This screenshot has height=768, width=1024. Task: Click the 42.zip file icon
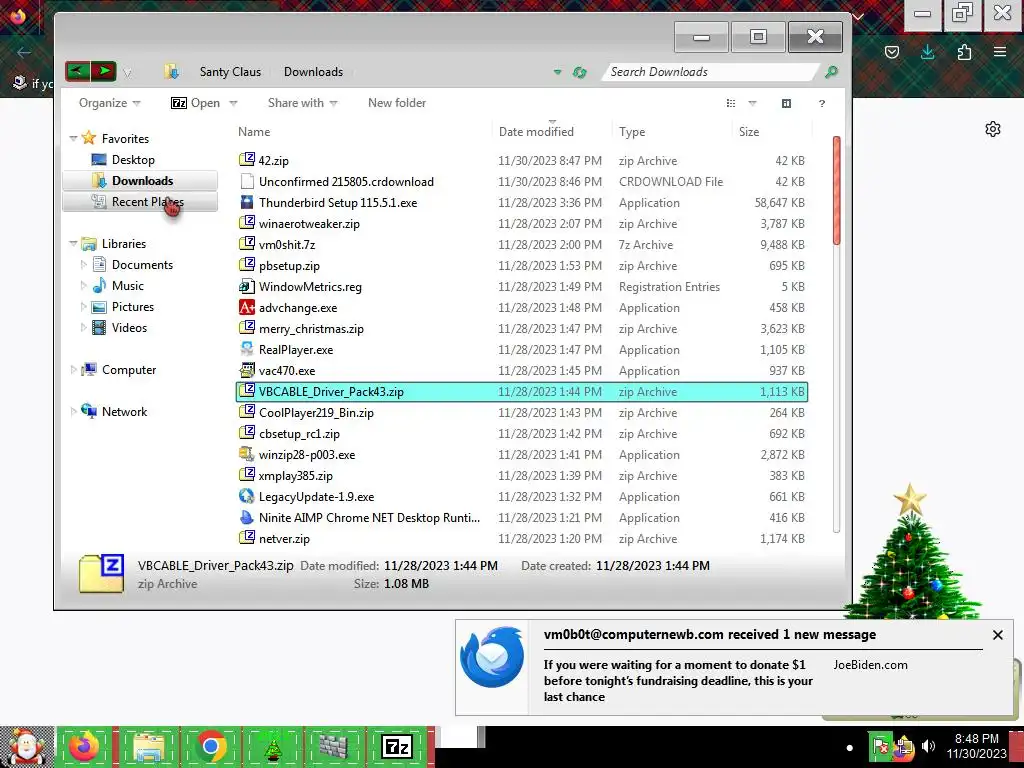click(x=247, y=160)
